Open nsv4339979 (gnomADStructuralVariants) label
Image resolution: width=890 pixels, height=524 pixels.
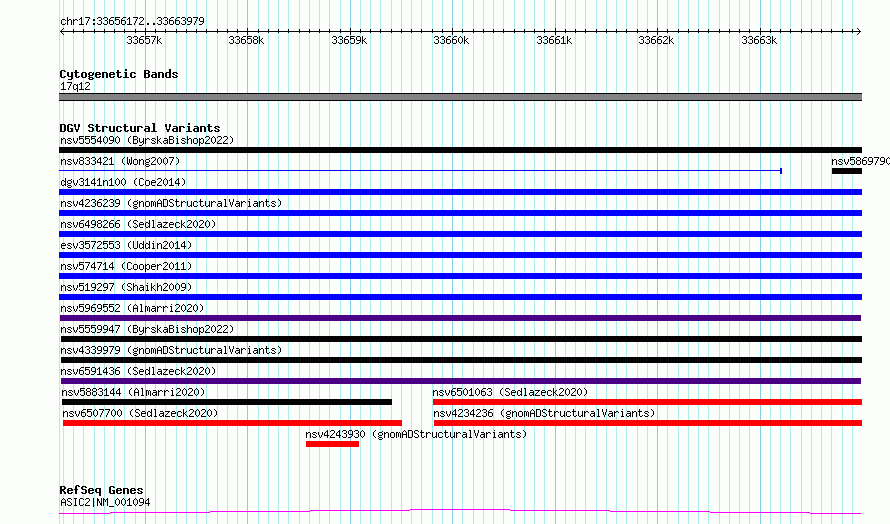171,350
